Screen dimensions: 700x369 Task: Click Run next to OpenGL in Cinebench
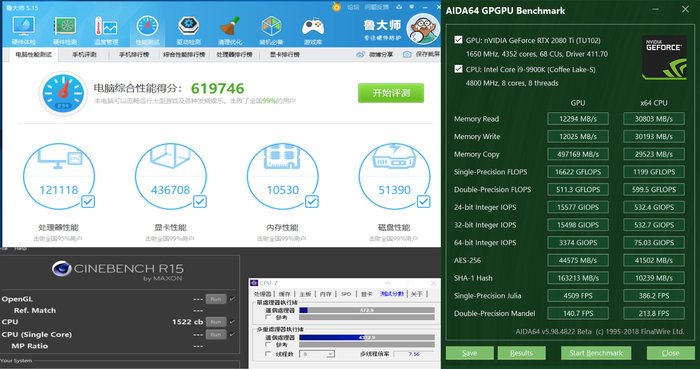[216, 299]
